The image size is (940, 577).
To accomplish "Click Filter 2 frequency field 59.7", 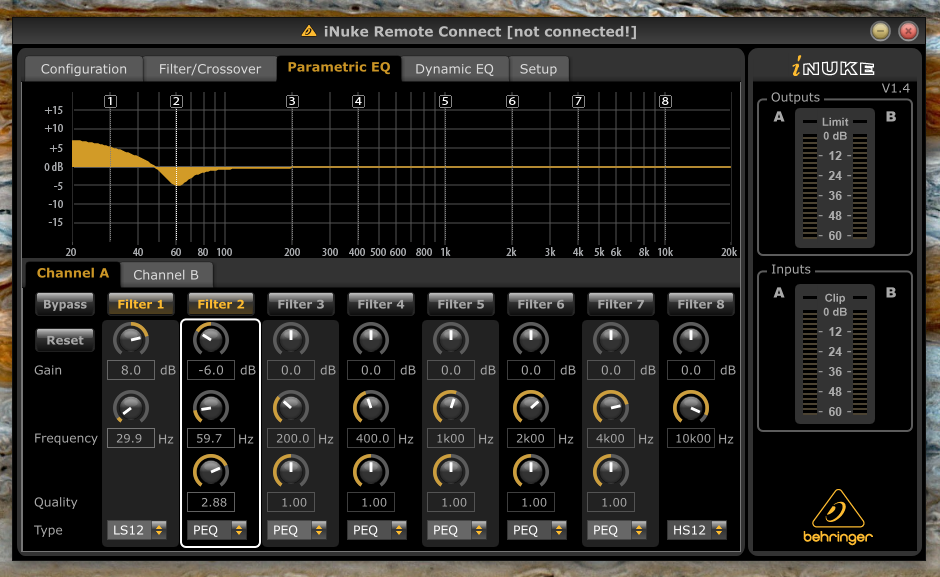I will pos(211,438).
